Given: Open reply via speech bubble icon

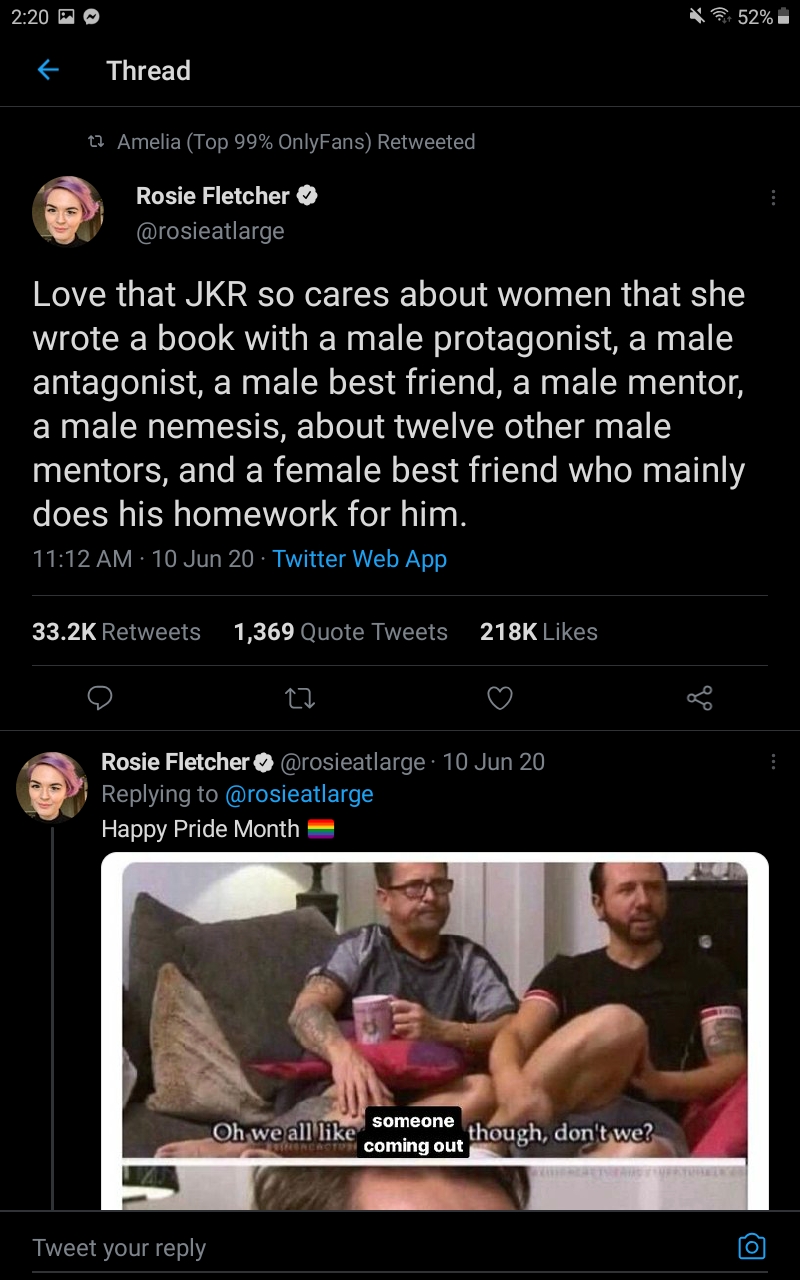Looking at the screenshot, I should pos(100,698).
